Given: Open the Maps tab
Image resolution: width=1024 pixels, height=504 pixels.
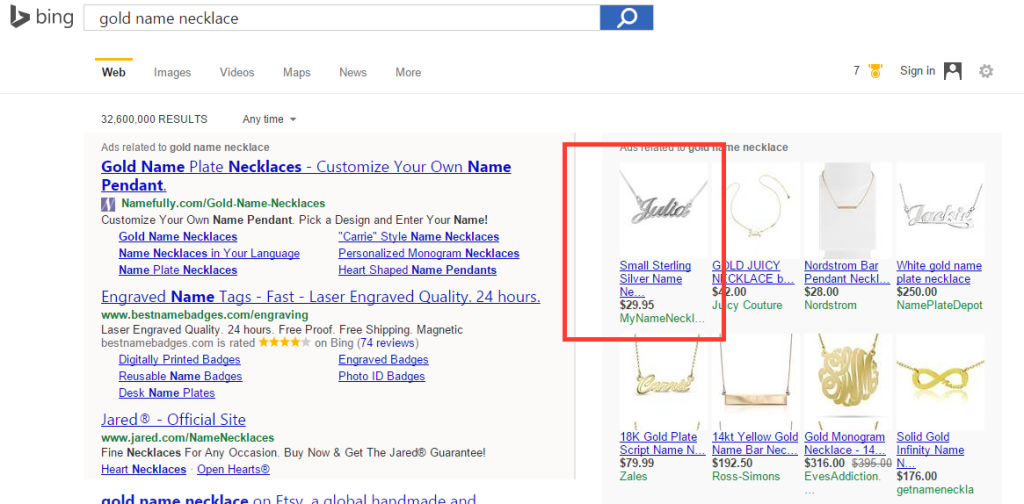Looking at the screenshot, I should tap(296, 72).
